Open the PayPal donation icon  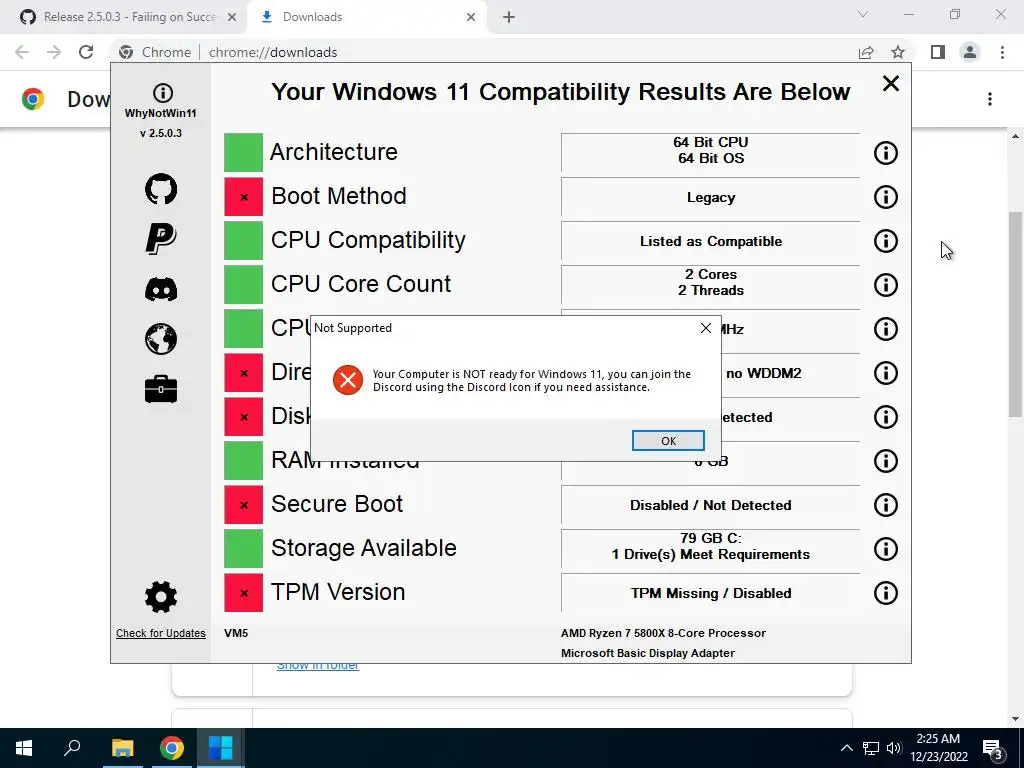point(161,238)
